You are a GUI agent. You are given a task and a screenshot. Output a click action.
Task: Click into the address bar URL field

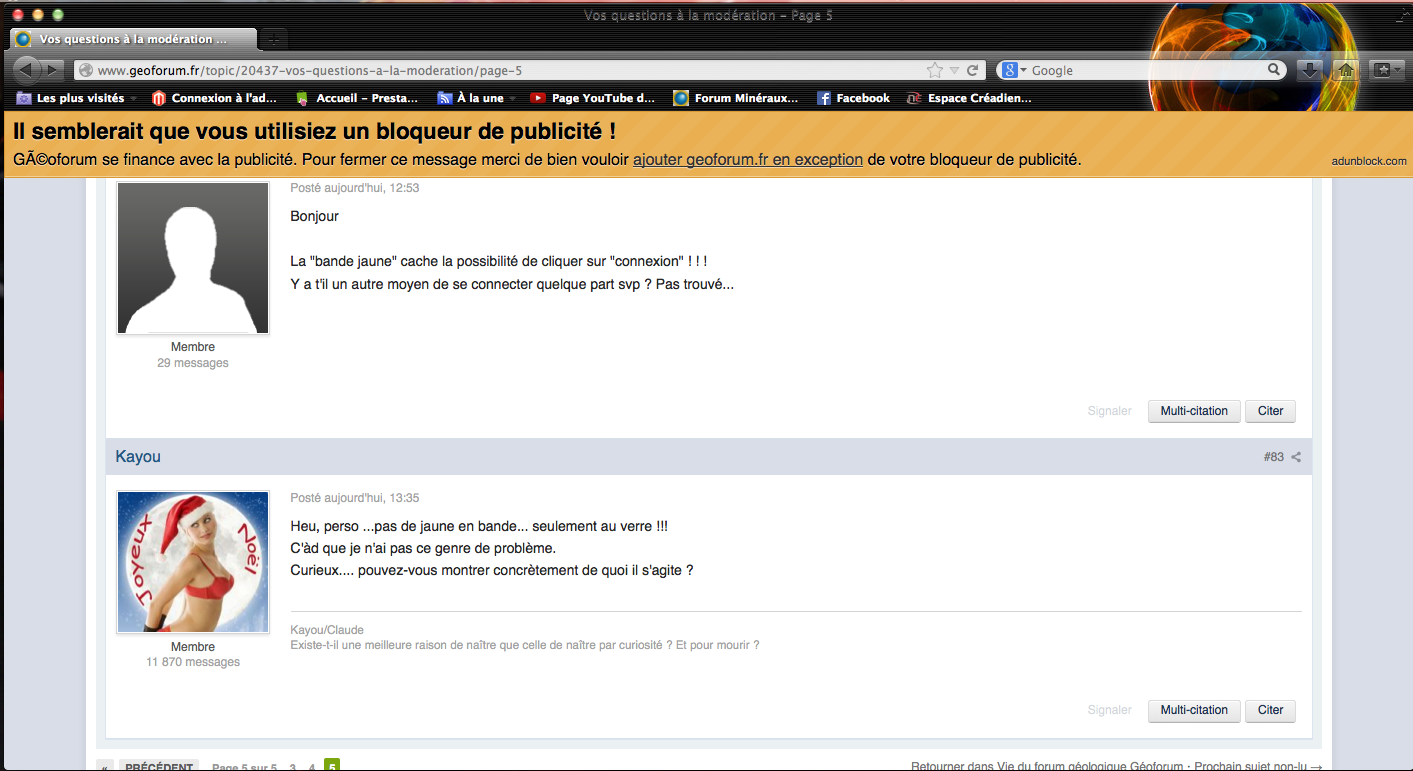tap(500, 70)
